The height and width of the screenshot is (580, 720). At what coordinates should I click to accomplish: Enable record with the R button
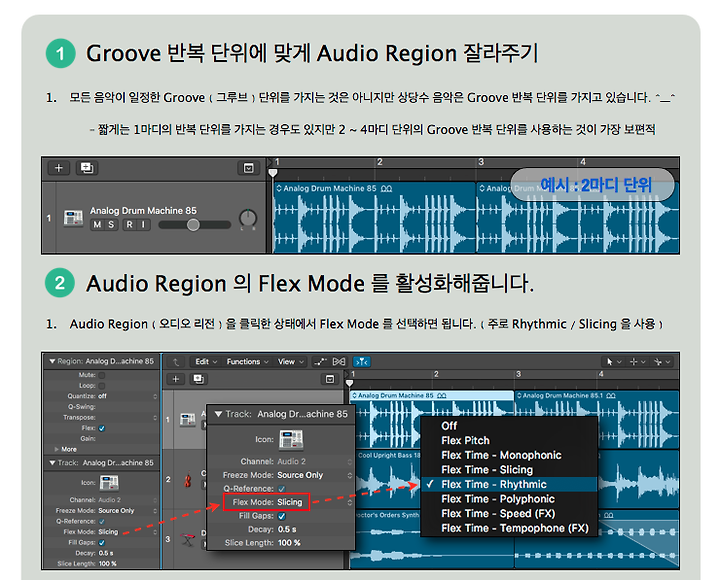click(x=129, y=225)
